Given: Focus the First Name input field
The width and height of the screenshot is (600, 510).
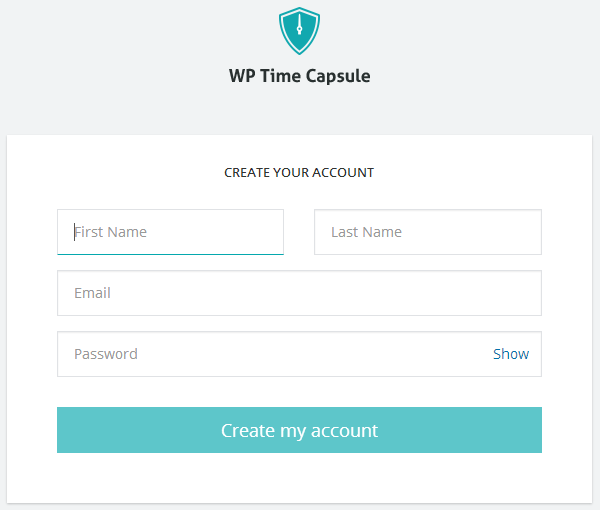Looking at the screenshot, I should [170, 232].
